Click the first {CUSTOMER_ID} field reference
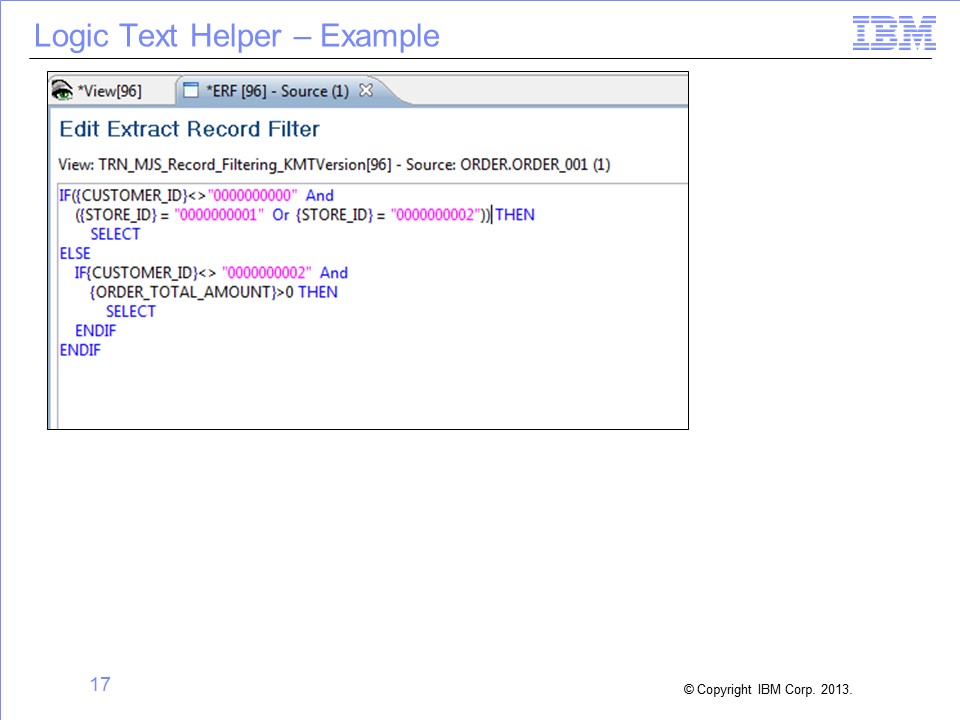Screen dimensions: 960x720 [x=132, y=195]
